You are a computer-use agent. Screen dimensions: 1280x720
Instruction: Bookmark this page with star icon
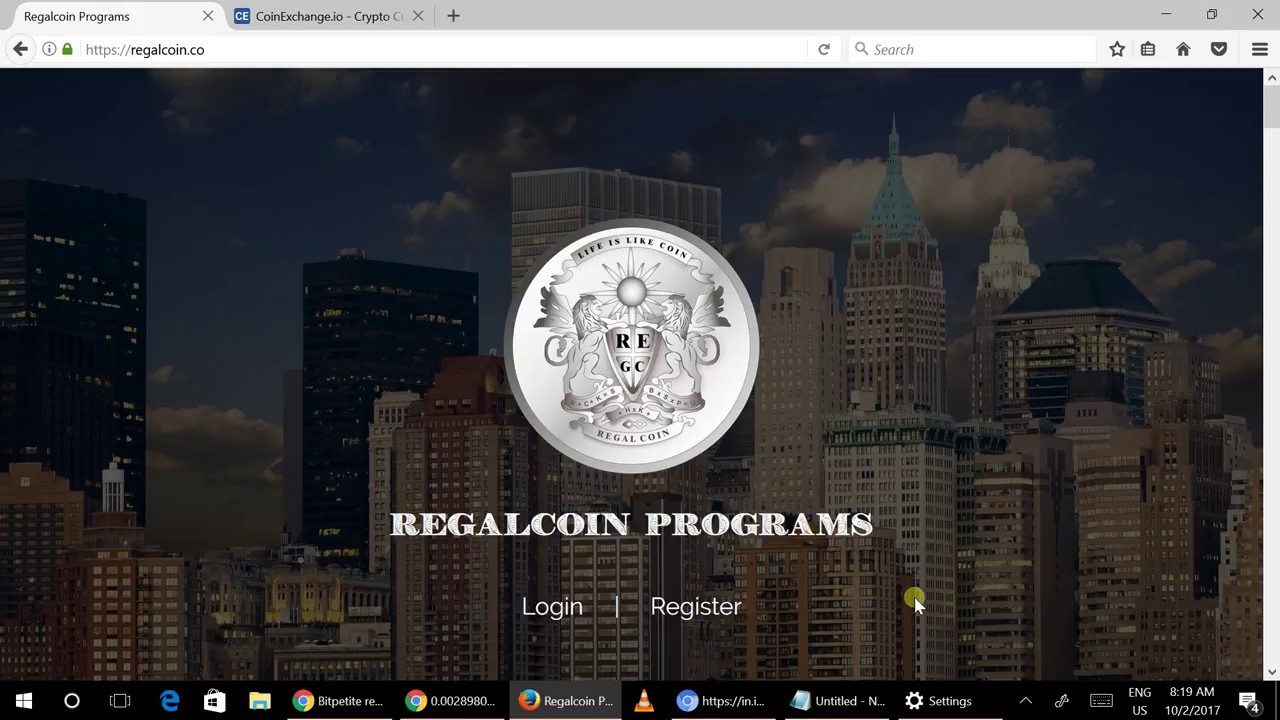tap(1117, 49)
